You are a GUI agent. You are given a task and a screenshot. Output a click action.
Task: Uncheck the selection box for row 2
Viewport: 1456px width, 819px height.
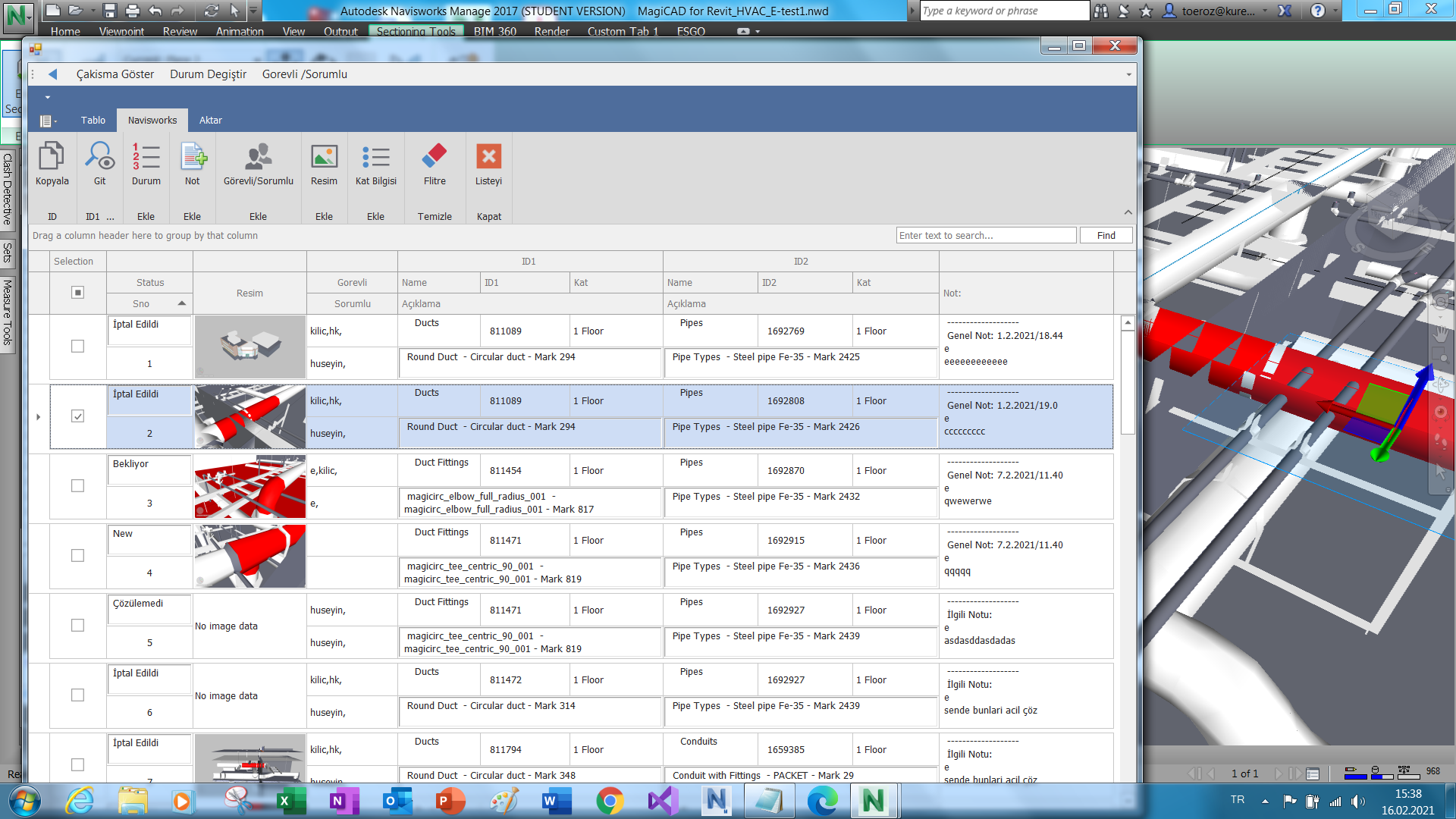77,416
